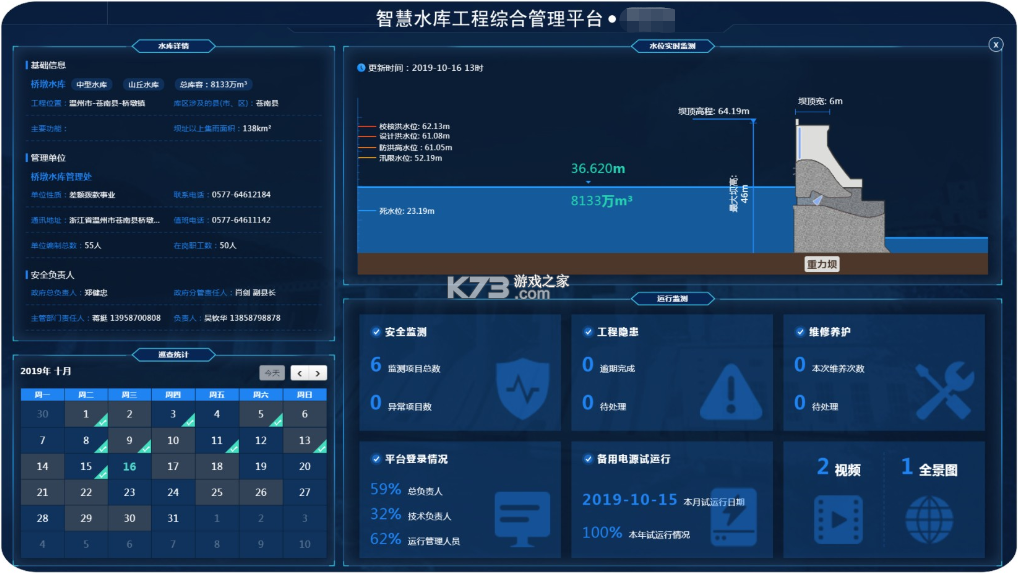
Task: Click the 100% 本年试运行情况 value
Action: click(636, 533)
